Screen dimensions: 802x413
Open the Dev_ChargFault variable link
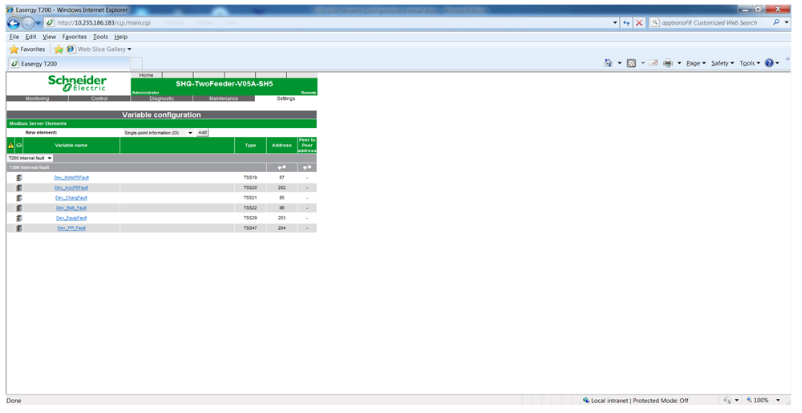71,198
